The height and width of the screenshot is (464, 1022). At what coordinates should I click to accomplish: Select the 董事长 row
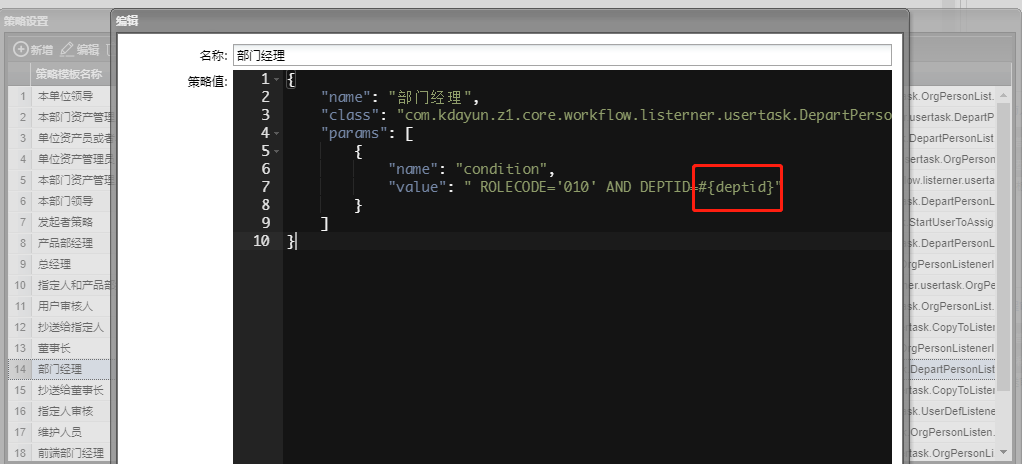(54, 348)
